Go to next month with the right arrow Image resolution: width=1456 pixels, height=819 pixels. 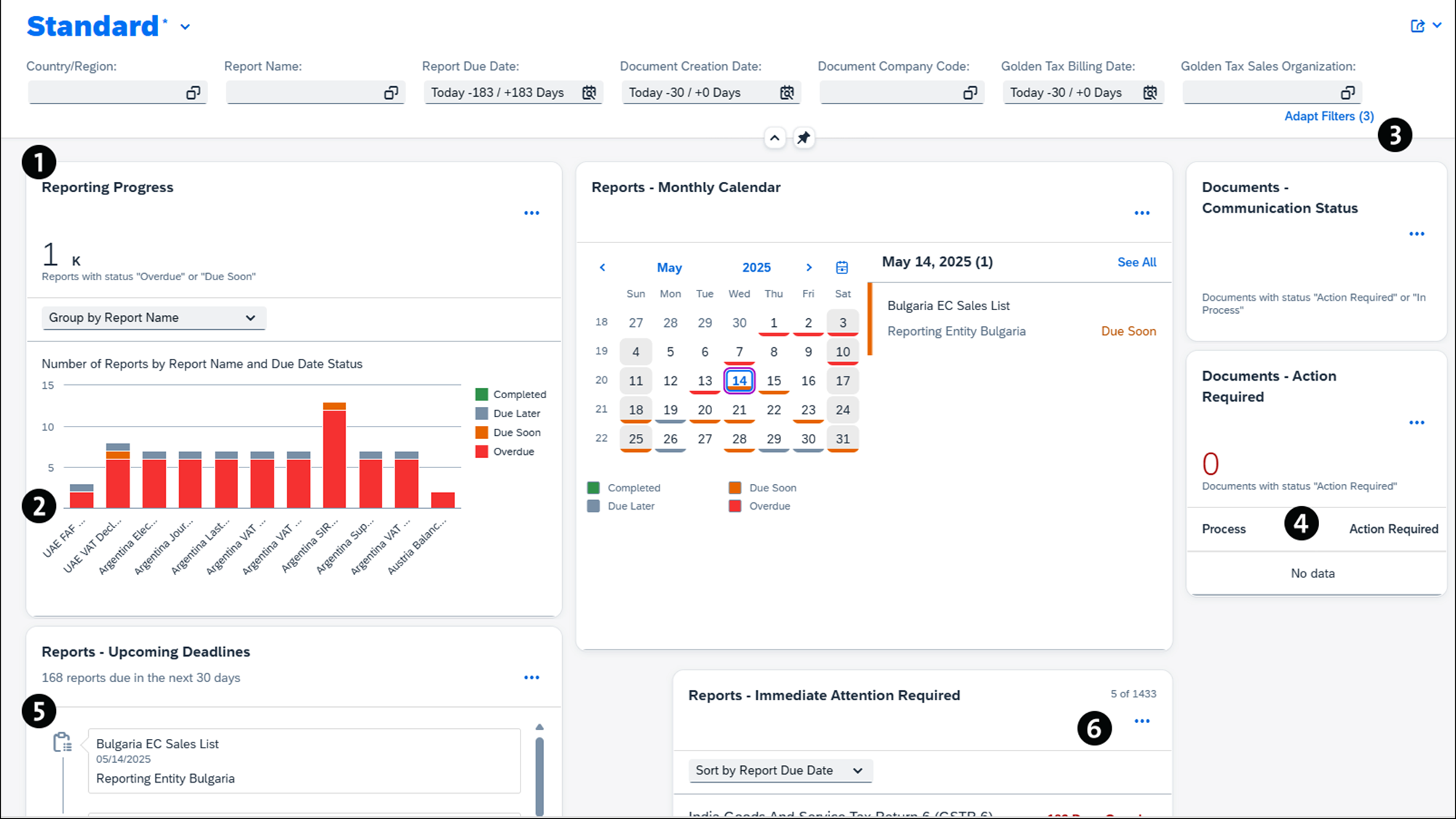pyautogui.click(x=808, y=267)
